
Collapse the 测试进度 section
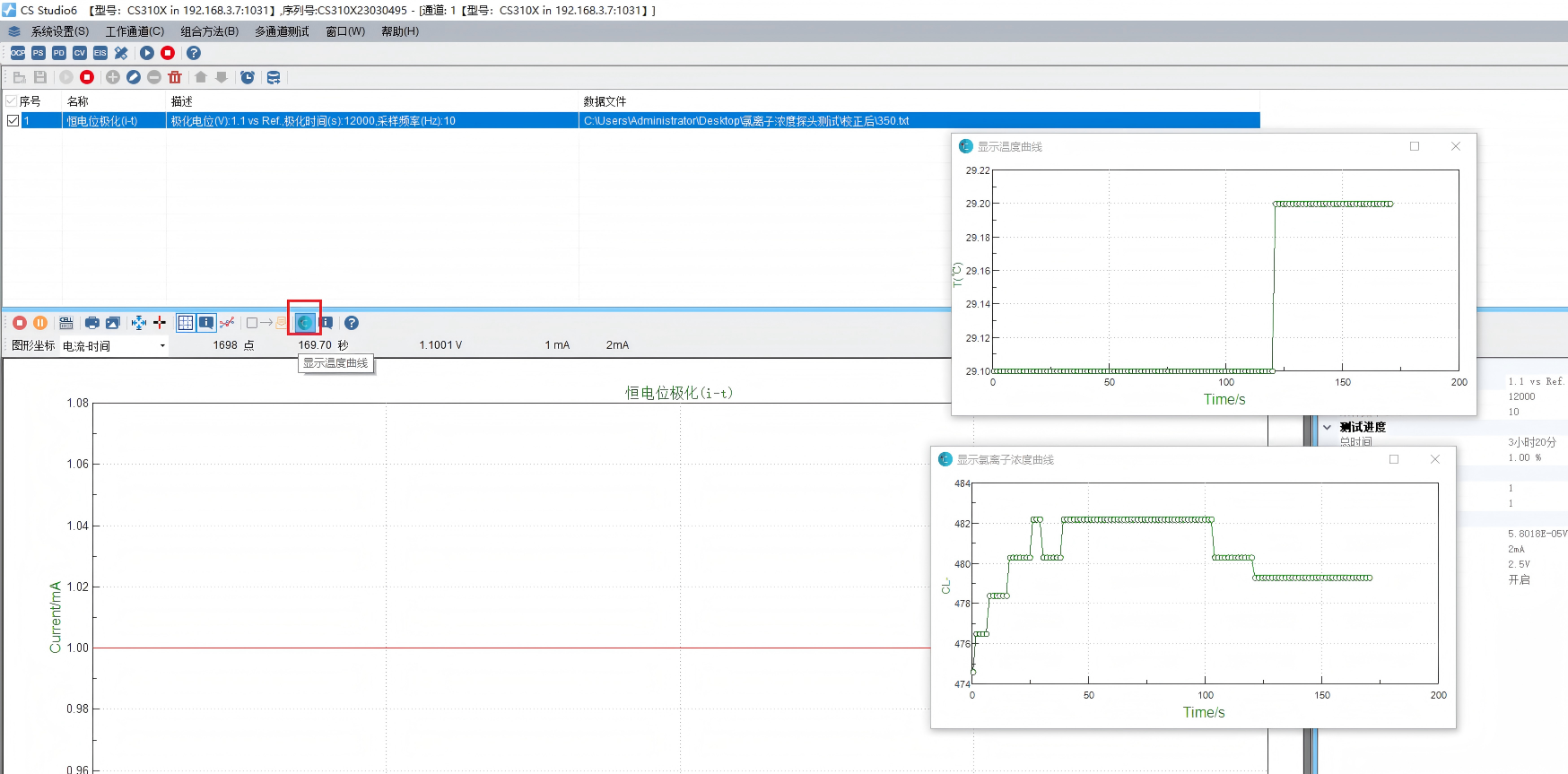pyautogui.click(x=1328, y=427)
